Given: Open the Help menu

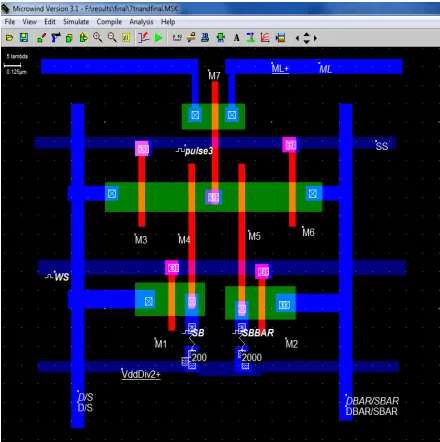Looking at the screenshot, I should [x=168, y=22].
